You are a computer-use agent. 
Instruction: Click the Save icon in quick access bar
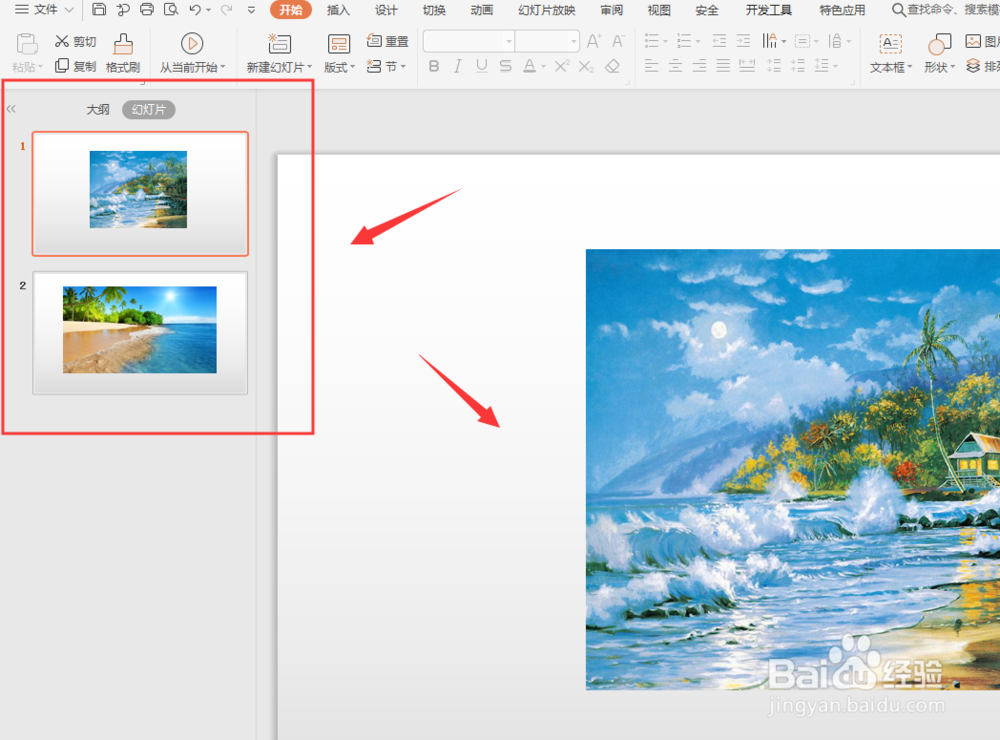click(x=99, y=9)
